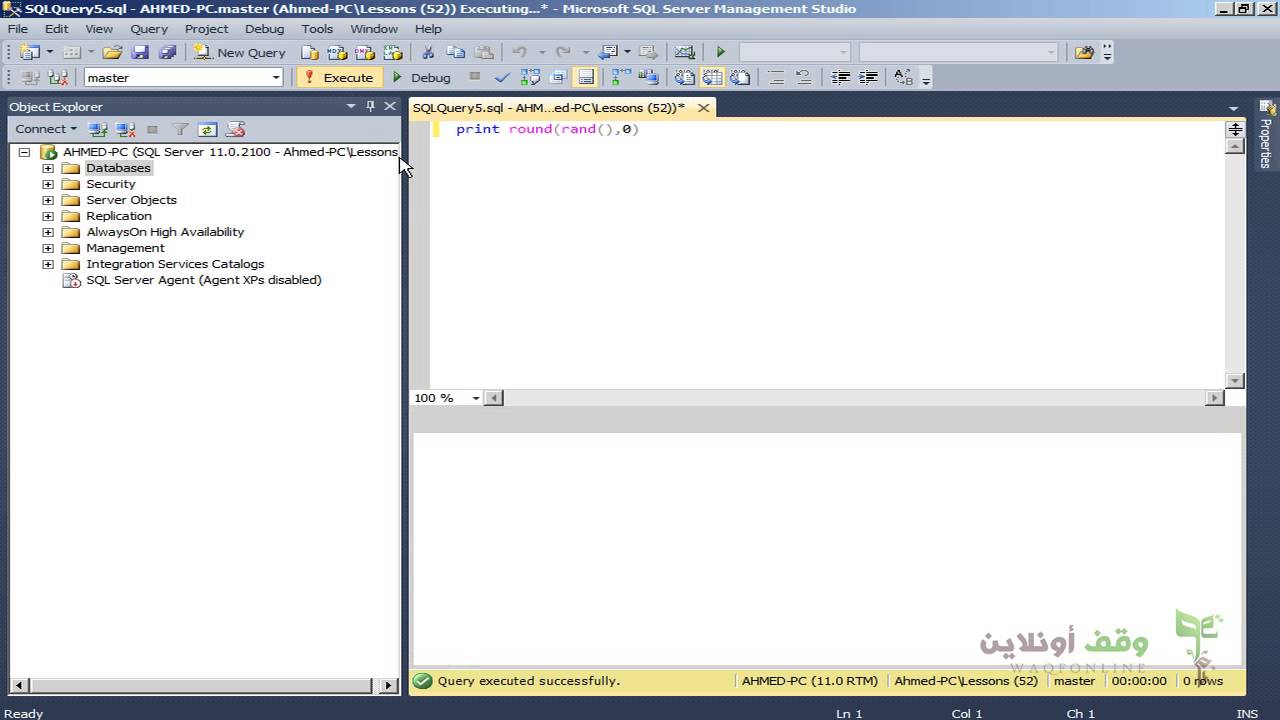This screenshot has height=720, width=1280.
Task: Expand the Server Objects folder
Action: click(47, 200)
